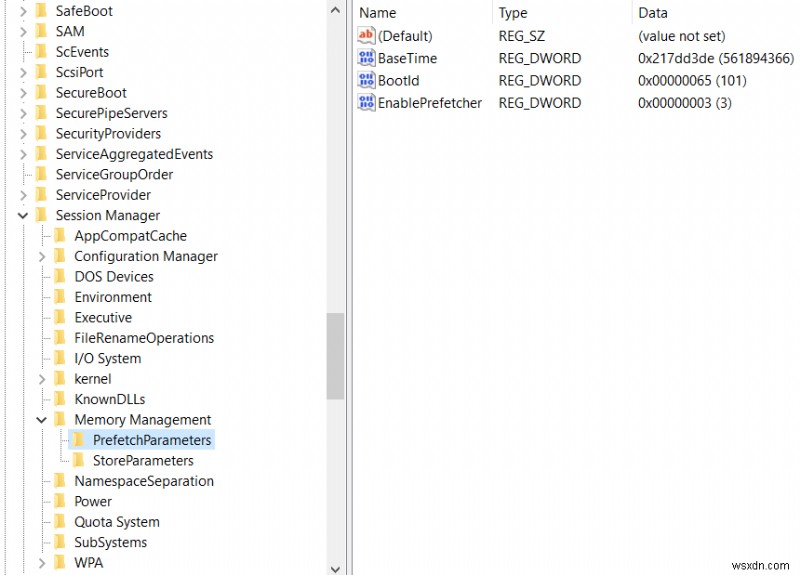Select the SubSystems tree key
Viewport: 800px width, 575px height.
pos(111,542)
